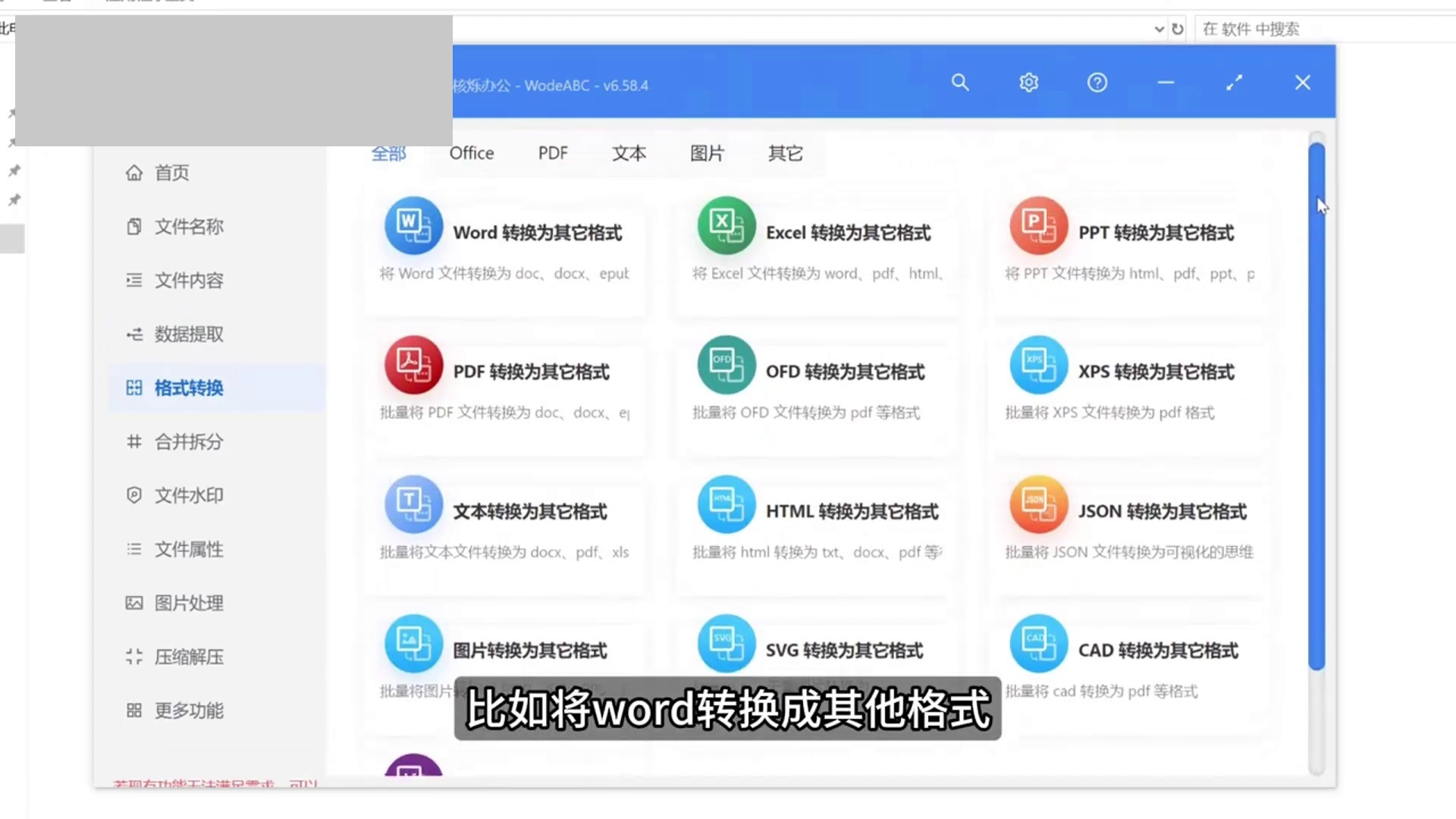1456x819 pixels.
Task: Expand the address bar history dropdown arrow
Action: (1159, 30)
